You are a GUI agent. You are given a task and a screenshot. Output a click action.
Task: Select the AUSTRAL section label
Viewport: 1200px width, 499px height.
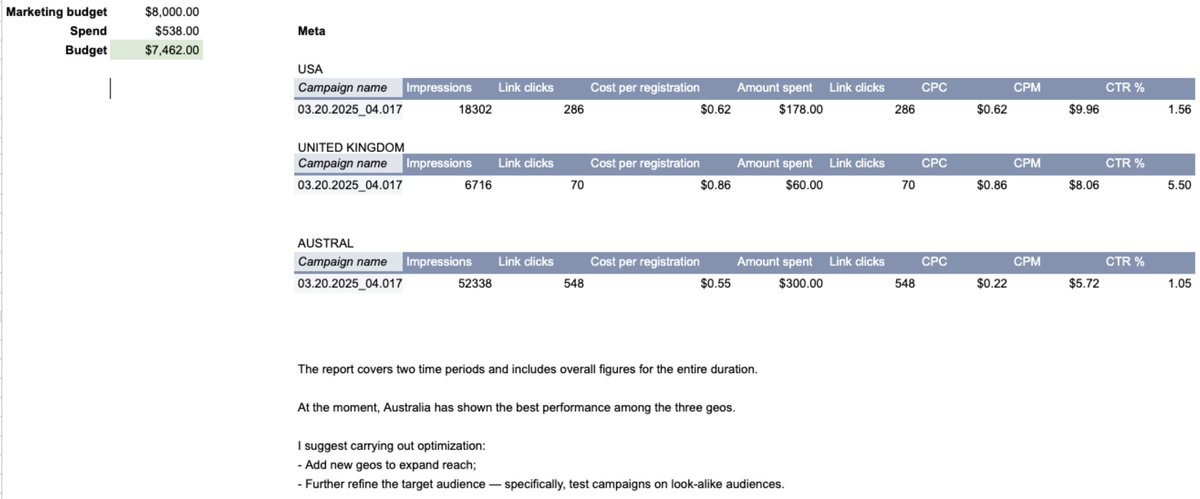(325, 243)
